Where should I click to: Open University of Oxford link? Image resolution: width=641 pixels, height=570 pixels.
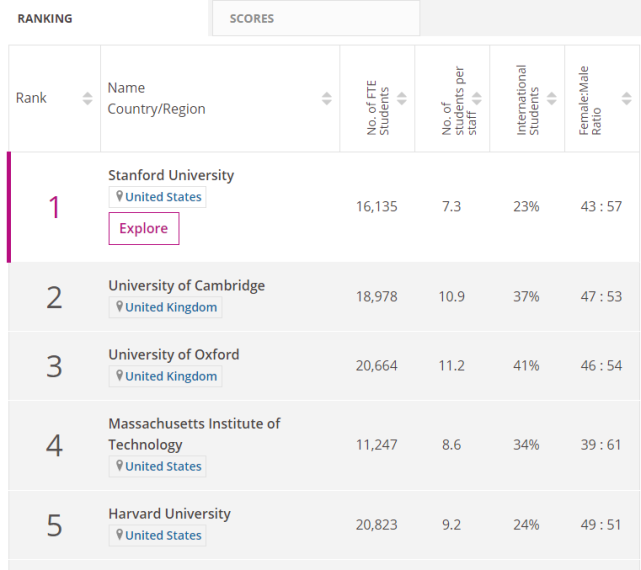click(173, 354)
